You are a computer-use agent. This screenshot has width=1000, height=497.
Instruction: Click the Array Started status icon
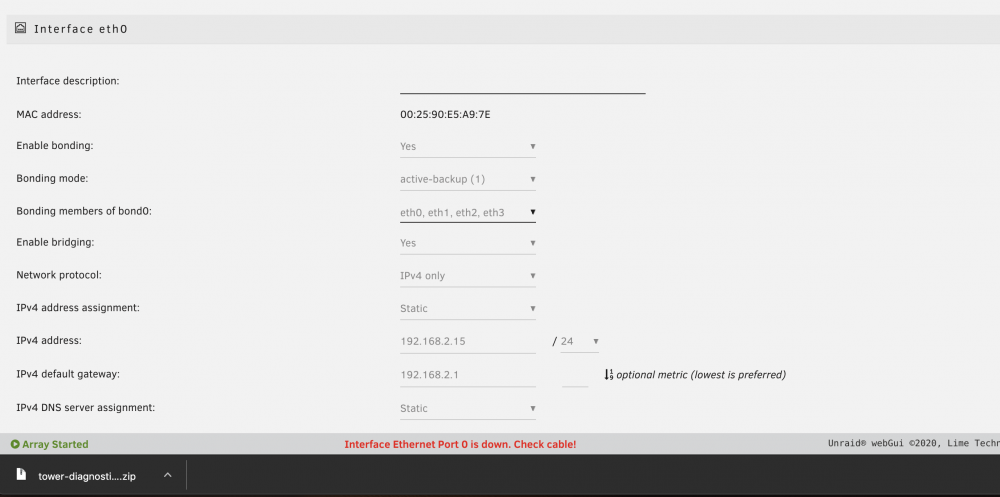[15, 444]
